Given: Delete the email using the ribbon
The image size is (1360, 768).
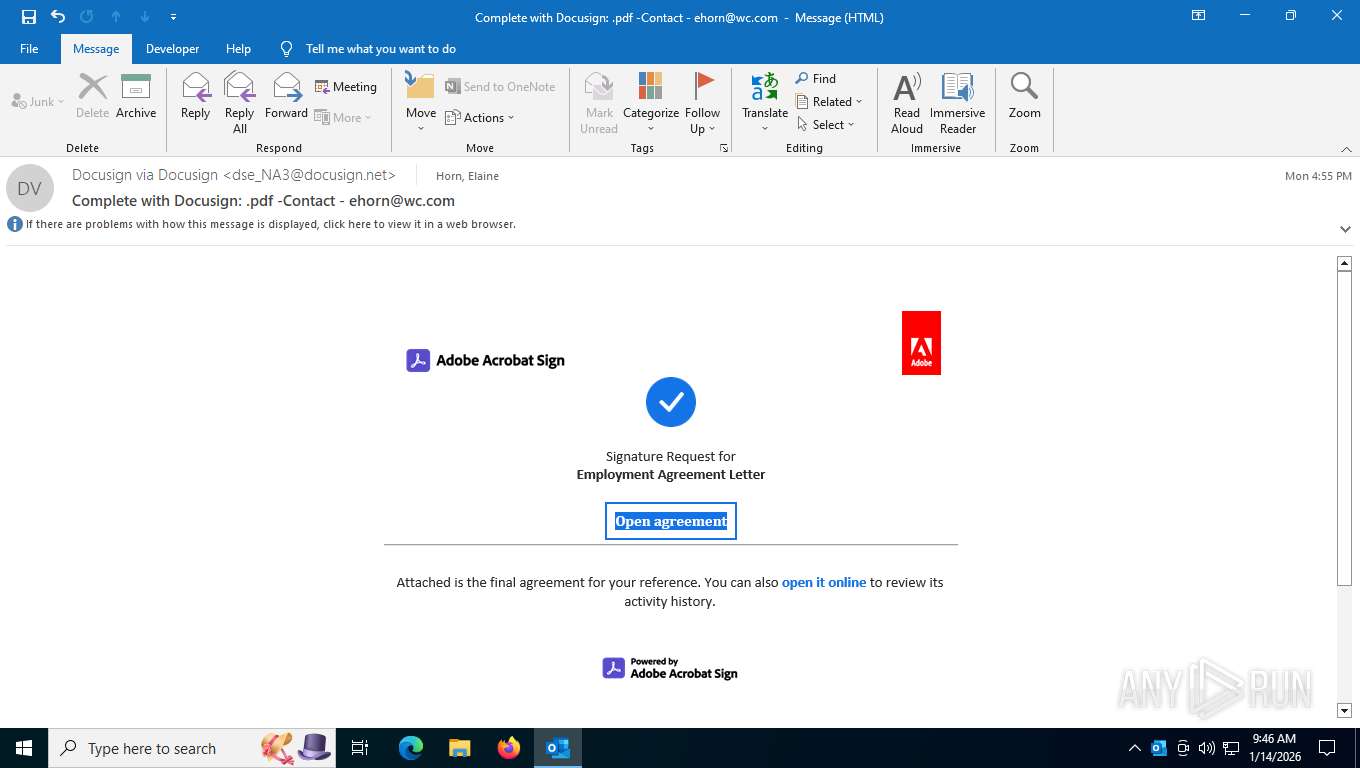Looking at the screenshot, I should pos(93,98).
